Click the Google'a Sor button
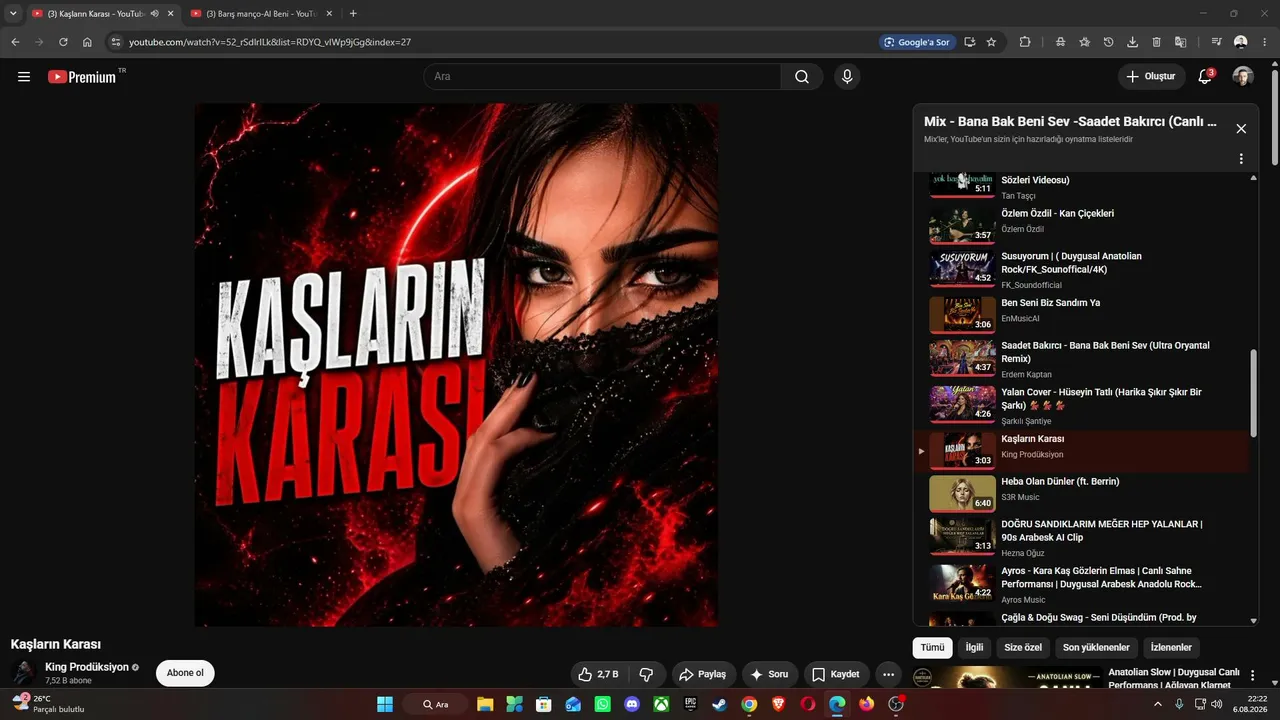The width and height of the screenshot is (1280, 720). pos(916,42)
